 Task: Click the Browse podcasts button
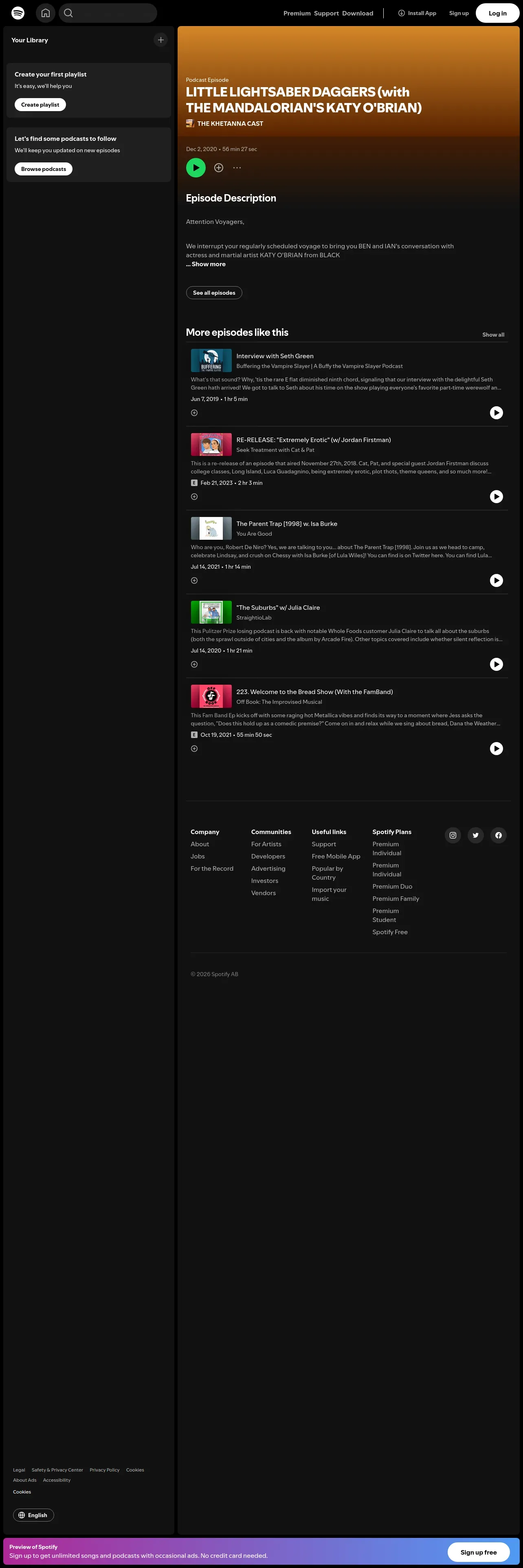click(43, 169)
